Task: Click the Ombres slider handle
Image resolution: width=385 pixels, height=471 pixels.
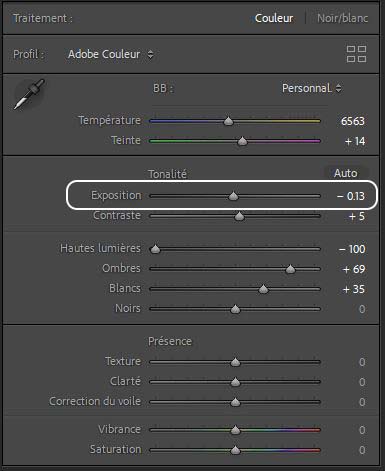Action: [x=290, y=269]
